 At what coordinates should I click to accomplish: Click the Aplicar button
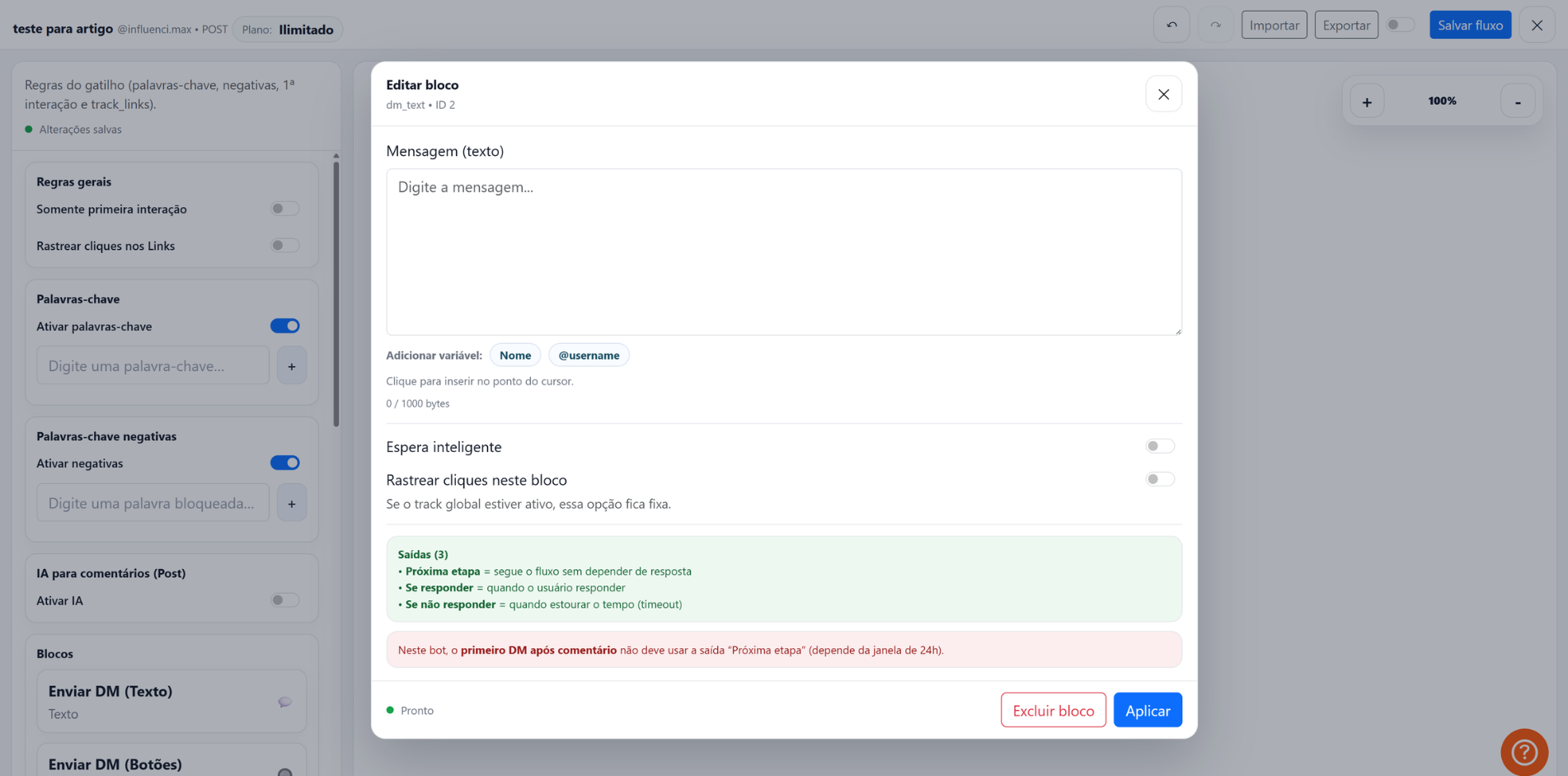[1148, 710]
